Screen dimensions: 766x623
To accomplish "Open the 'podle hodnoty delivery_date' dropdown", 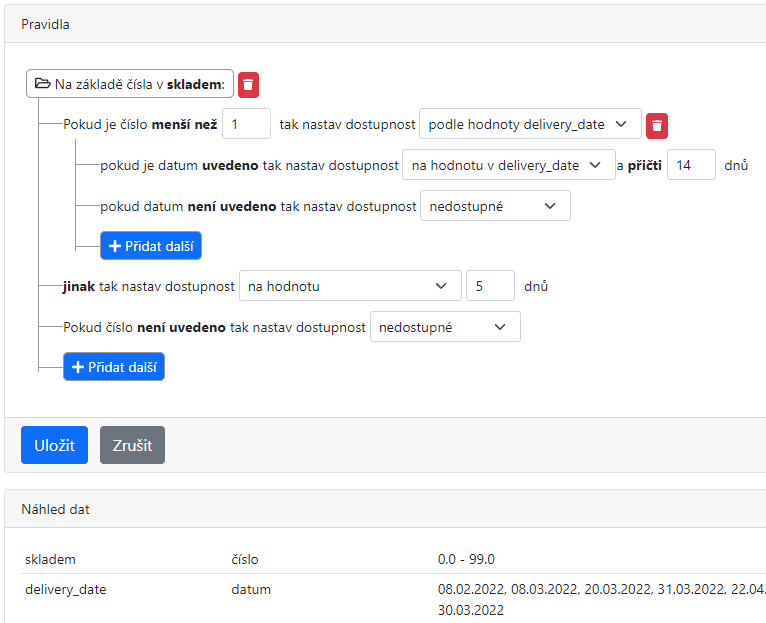I will (x=529, y=124).
